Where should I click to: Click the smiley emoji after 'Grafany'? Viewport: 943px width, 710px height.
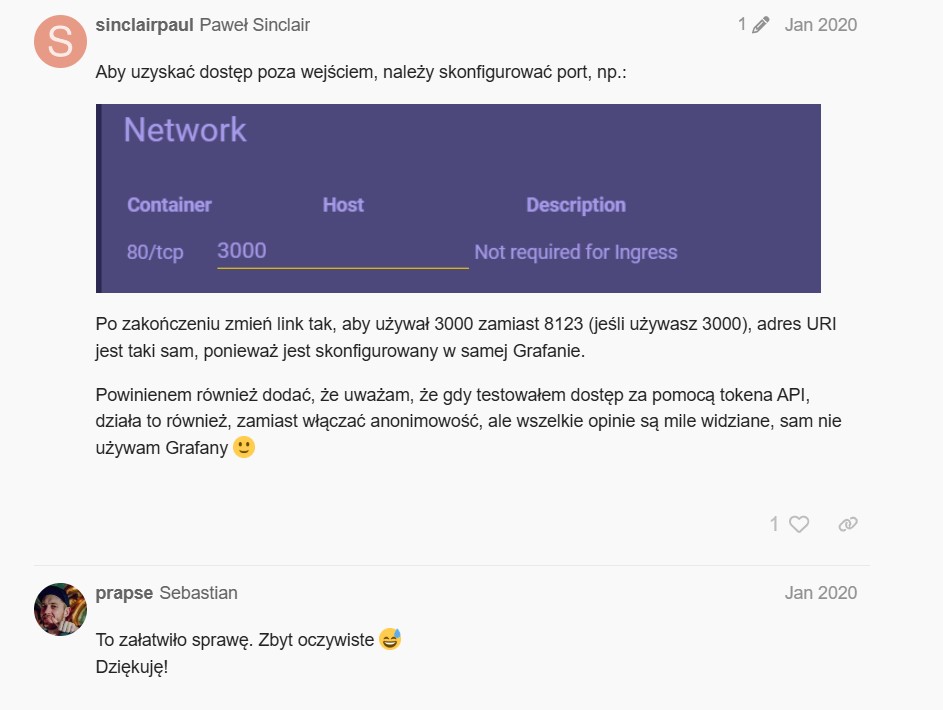click(x=244, y=447)
